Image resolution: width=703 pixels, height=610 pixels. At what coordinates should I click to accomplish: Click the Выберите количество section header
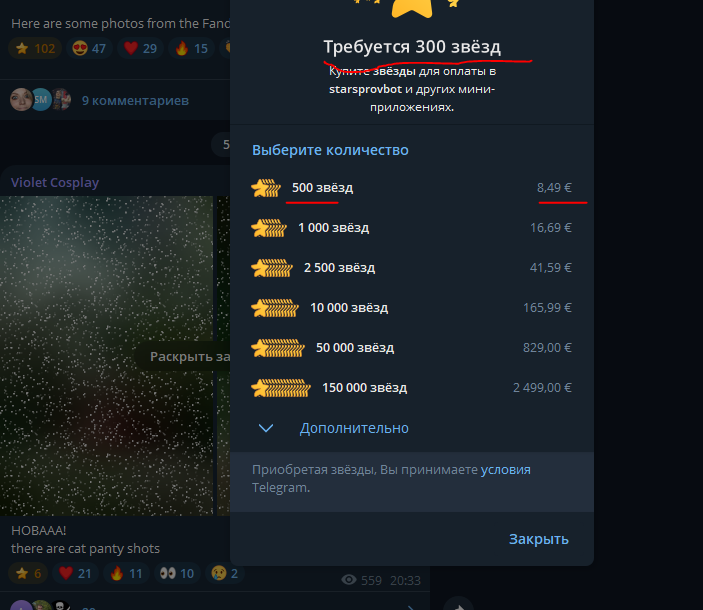330,150
